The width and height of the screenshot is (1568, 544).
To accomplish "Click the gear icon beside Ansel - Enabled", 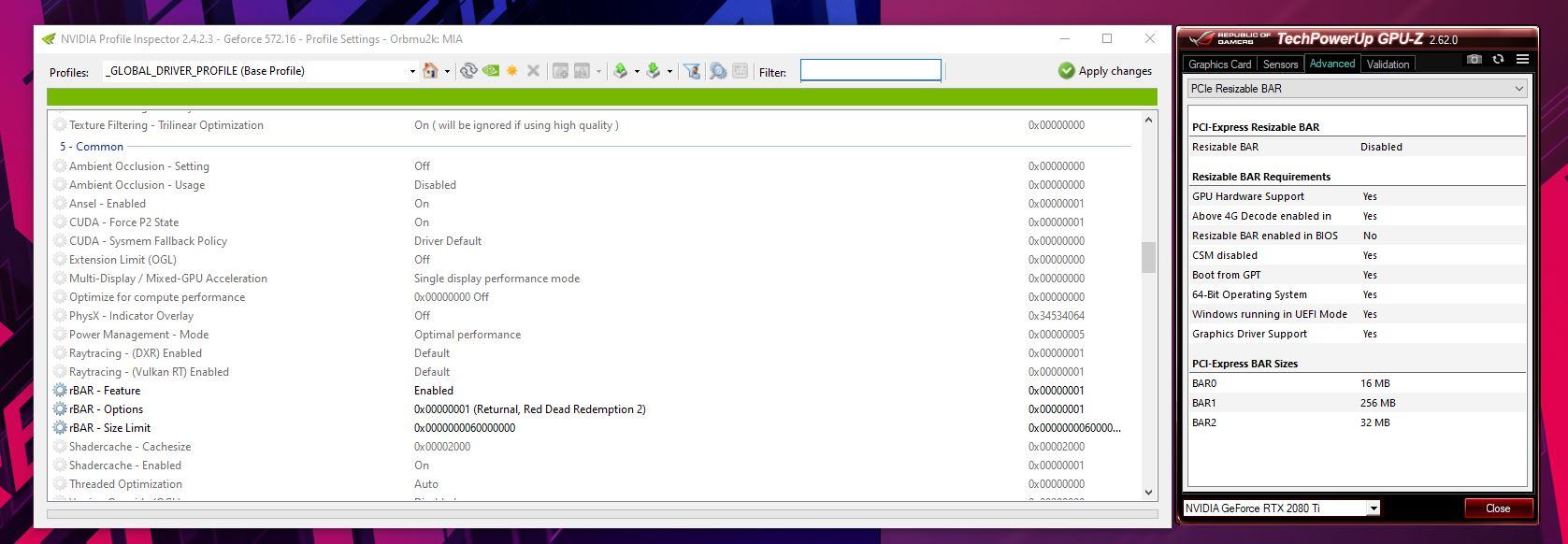I will (x=60, y=204).
